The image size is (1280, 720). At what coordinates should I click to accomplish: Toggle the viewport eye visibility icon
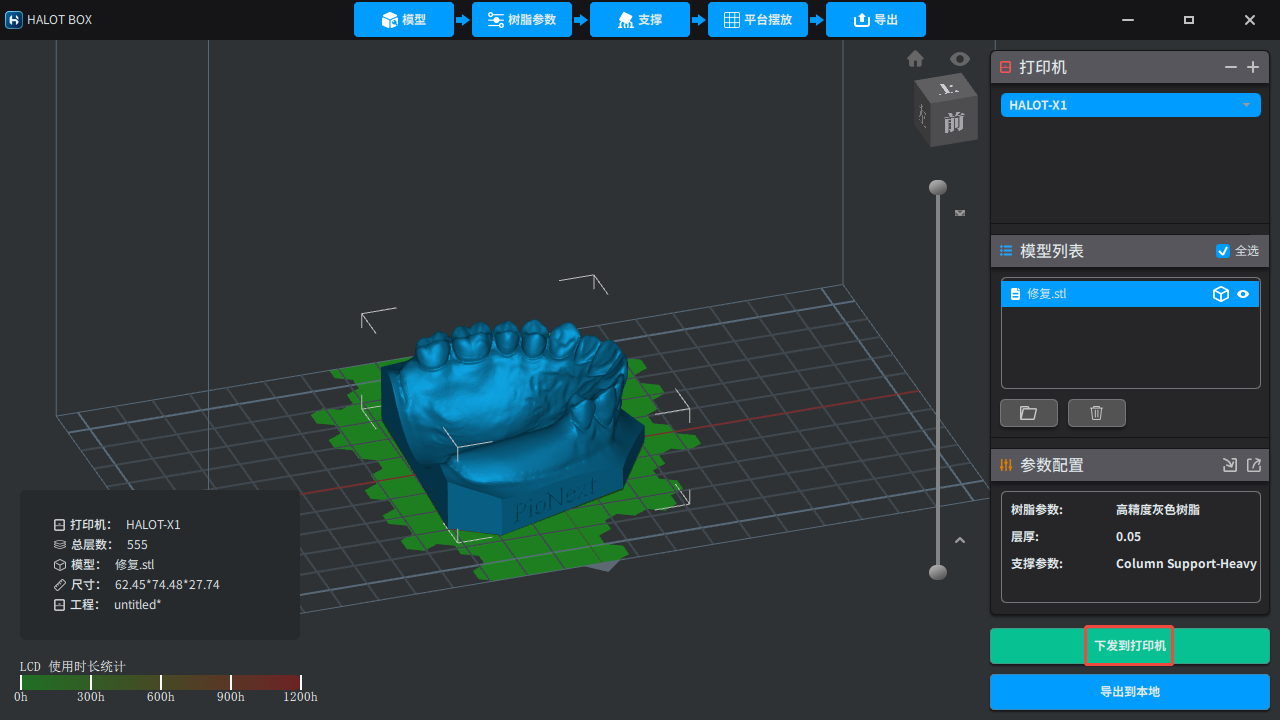point(960,59)
